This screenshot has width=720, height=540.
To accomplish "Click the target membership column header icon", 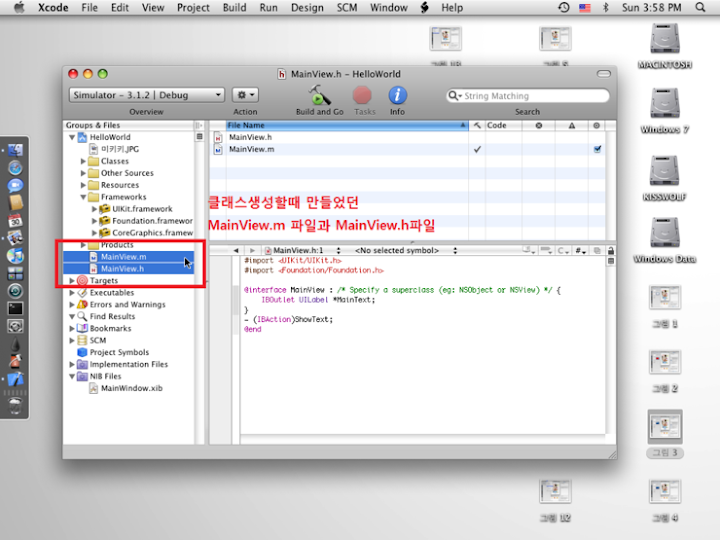I will click(x=596, y=125).
